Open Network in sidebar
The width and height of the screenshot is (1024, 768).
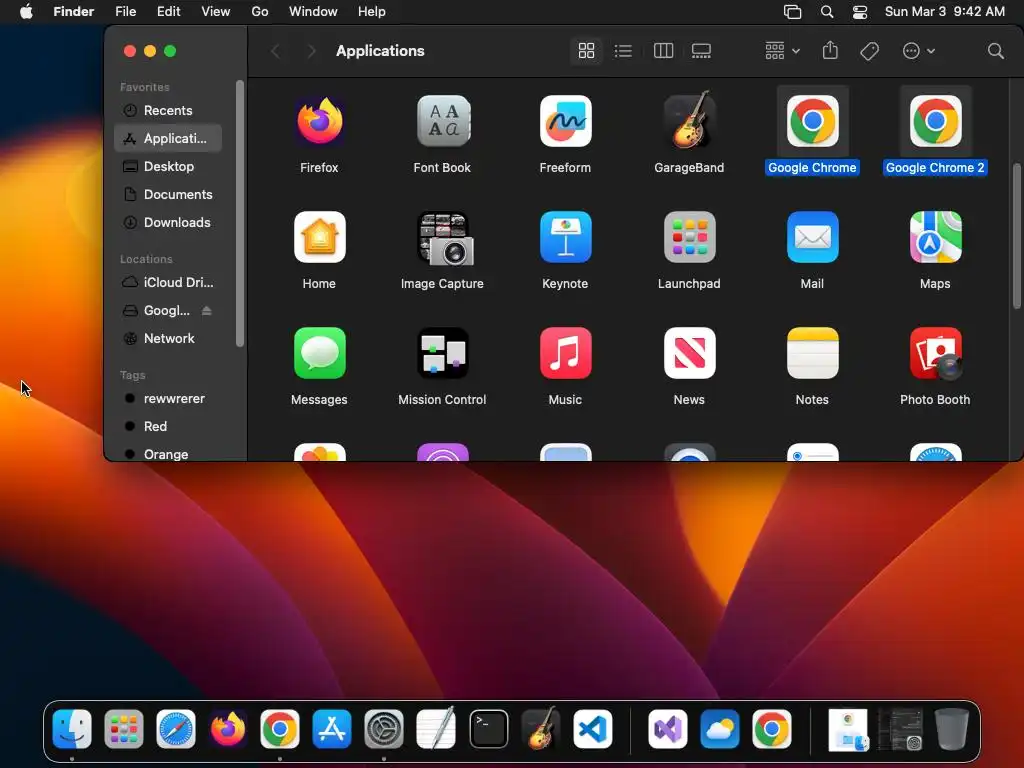[x=168, y=339]
